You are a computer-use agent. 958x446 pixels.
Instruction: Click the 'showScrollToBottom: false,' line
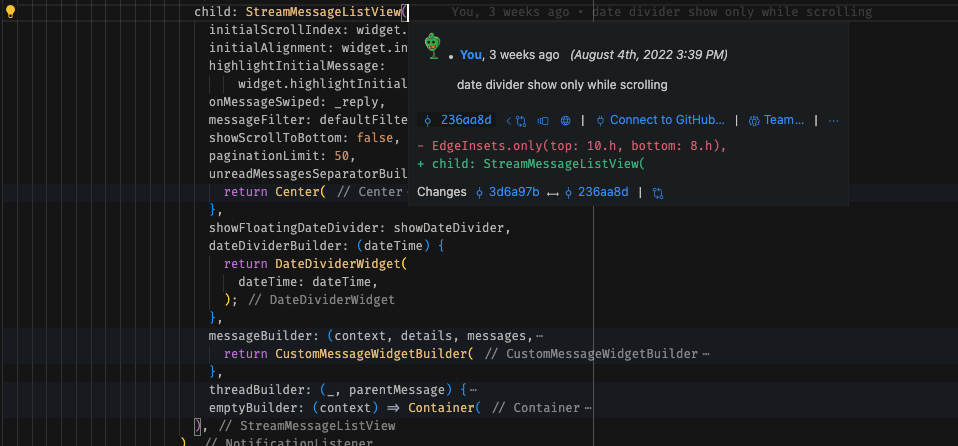pos(304,138)
